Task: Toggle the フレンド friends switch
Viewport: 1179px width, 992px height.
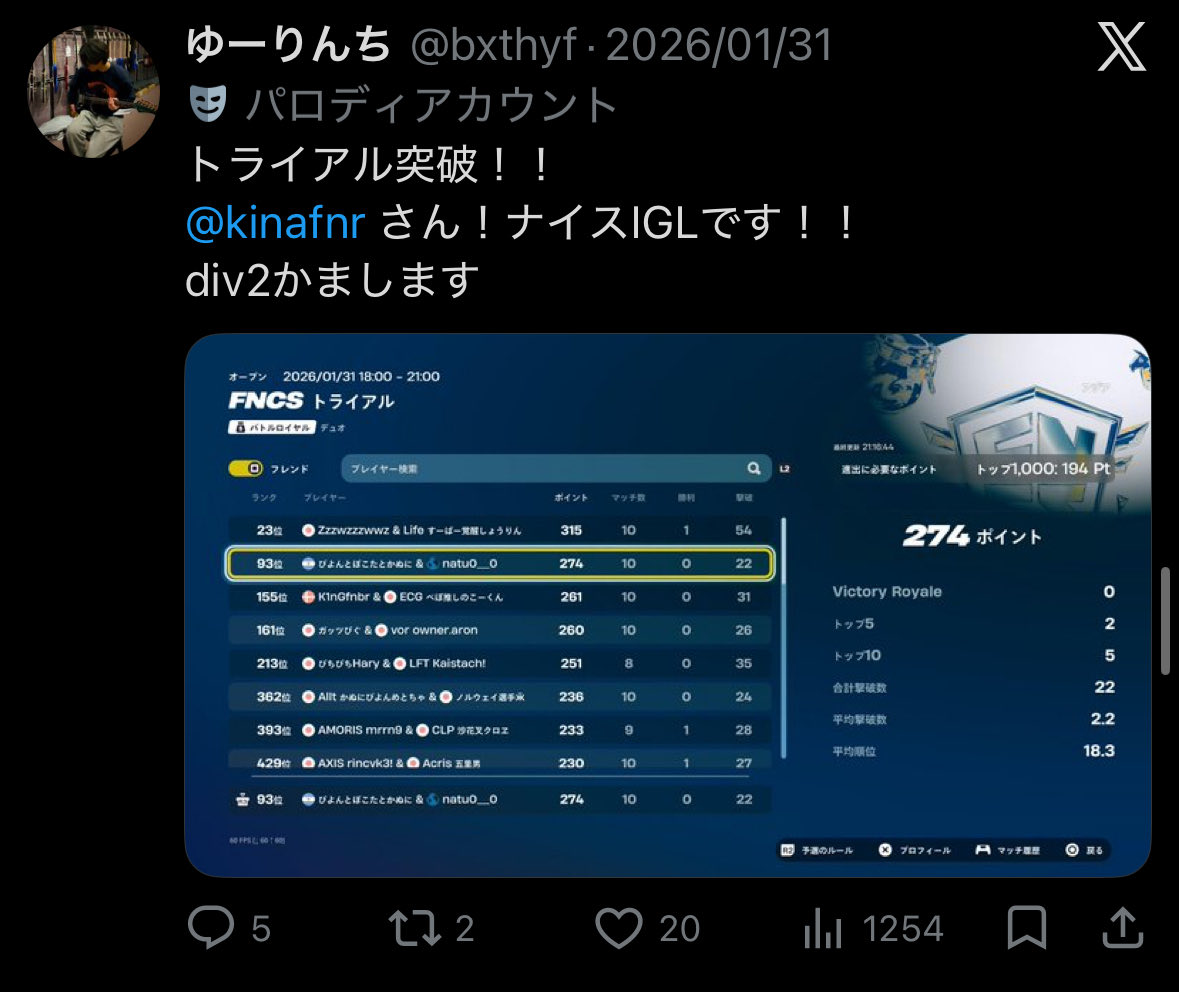Action: [245, 469]
